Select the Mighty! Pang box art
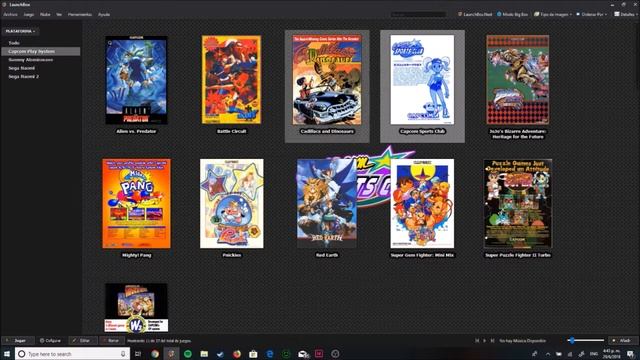Screen dimensions: 640x360 (136, 204)
